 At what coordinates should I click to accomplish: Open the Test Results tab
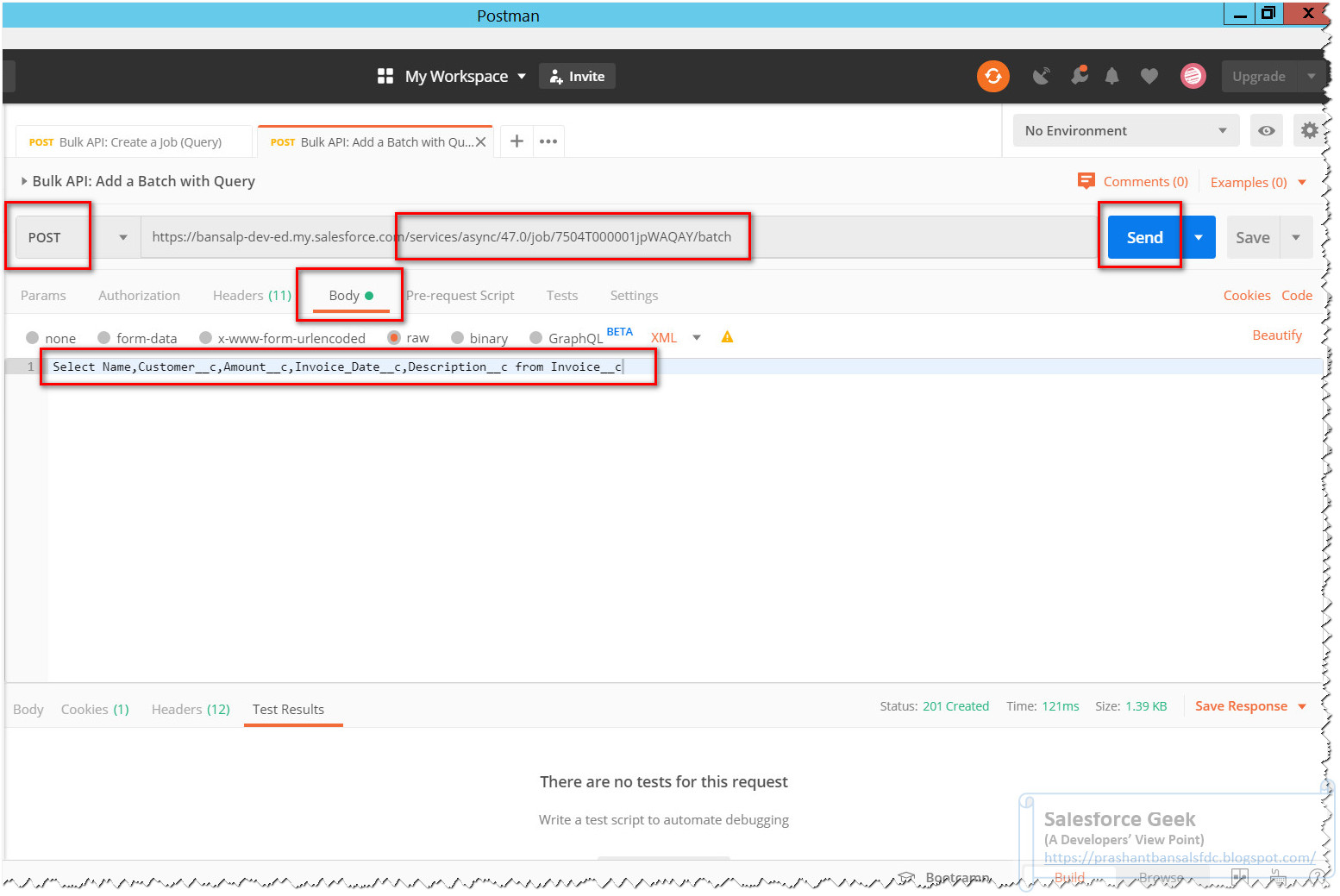click(x=288, y=709)
